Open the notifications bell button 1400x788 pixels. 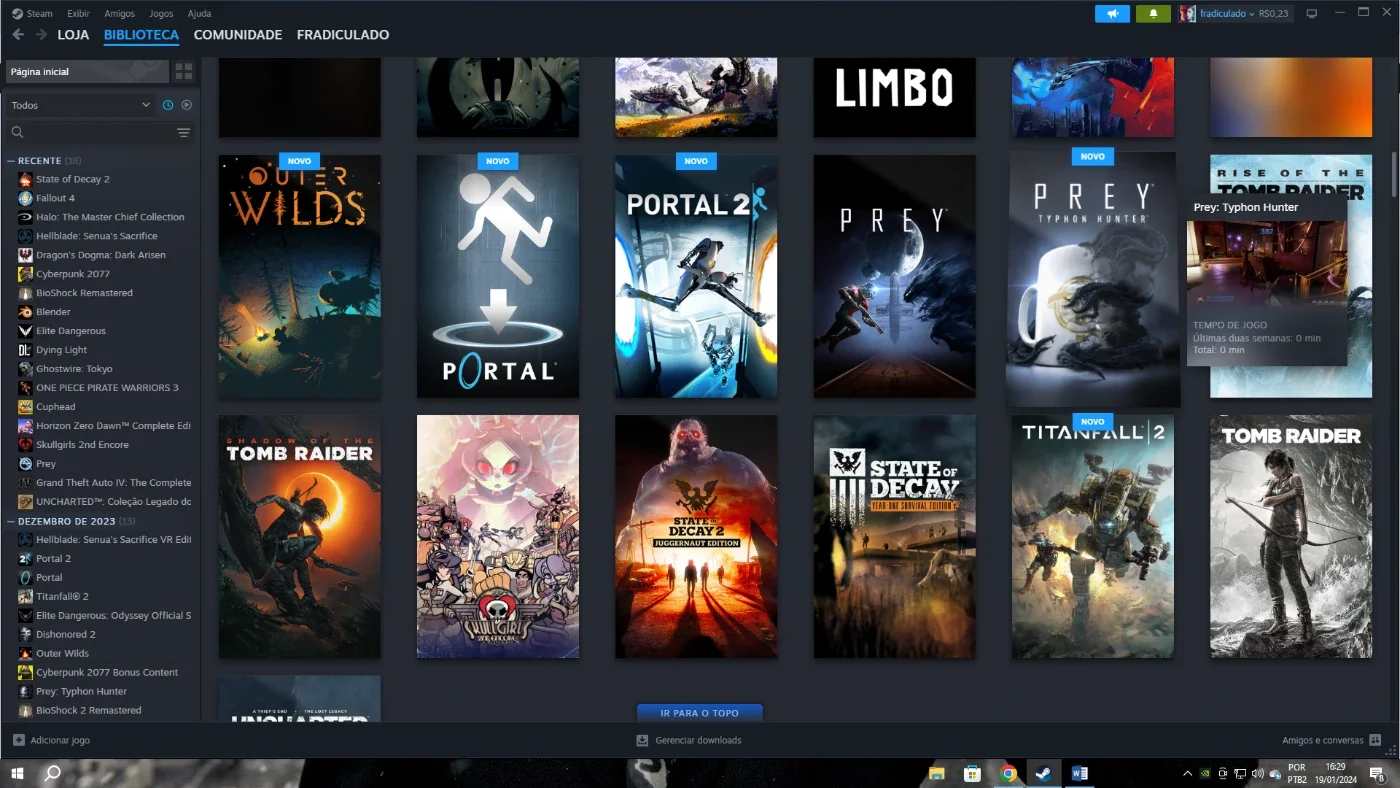click(x=1153, y=14)
